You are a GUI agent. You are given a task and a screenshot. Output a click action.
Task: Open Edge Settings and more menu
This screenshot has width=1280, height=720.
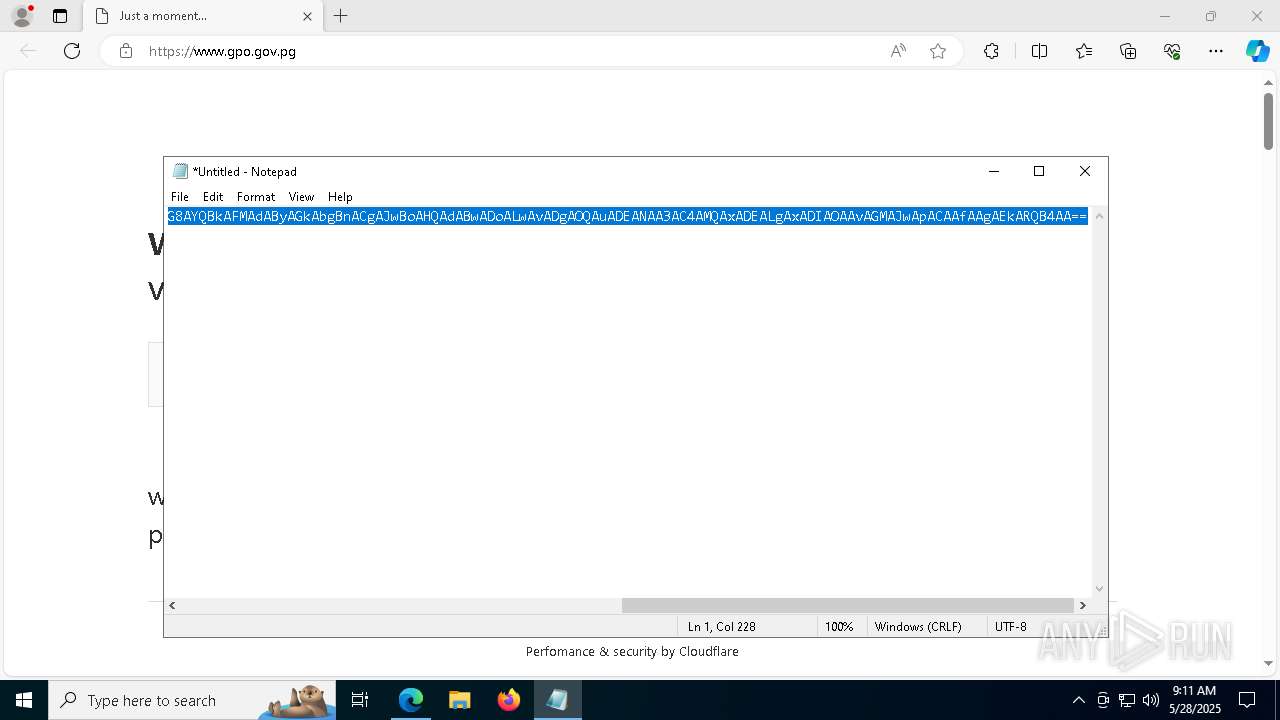[1216, 51]
